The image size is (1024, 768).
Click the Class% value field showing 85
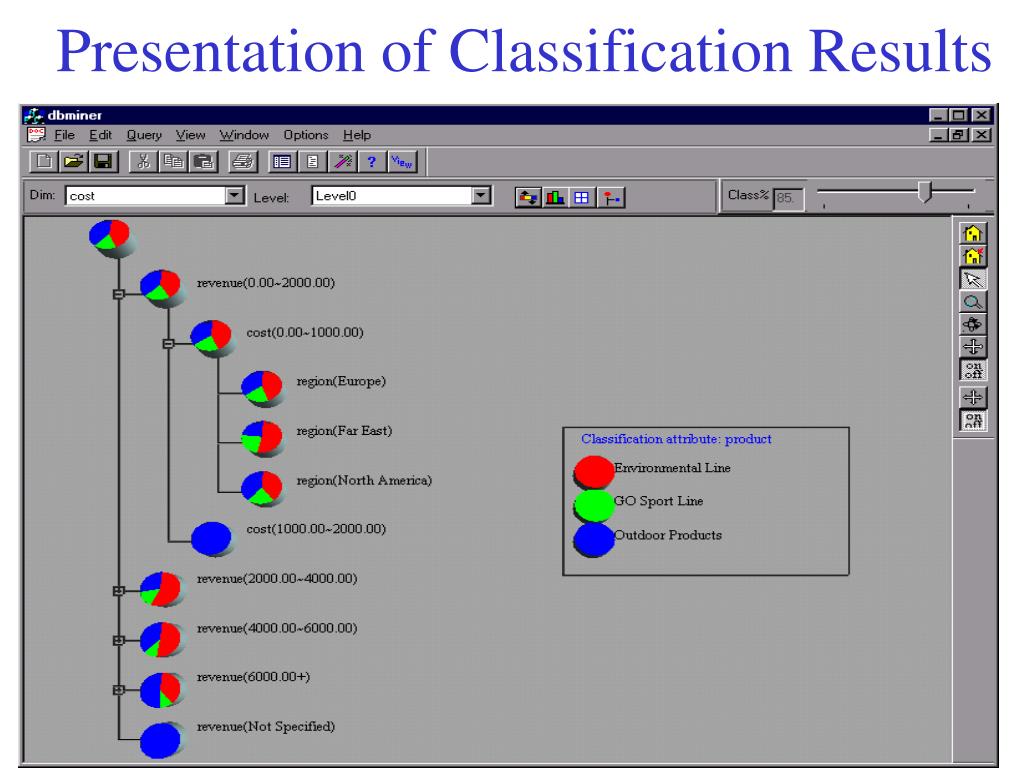pos(788,198)
